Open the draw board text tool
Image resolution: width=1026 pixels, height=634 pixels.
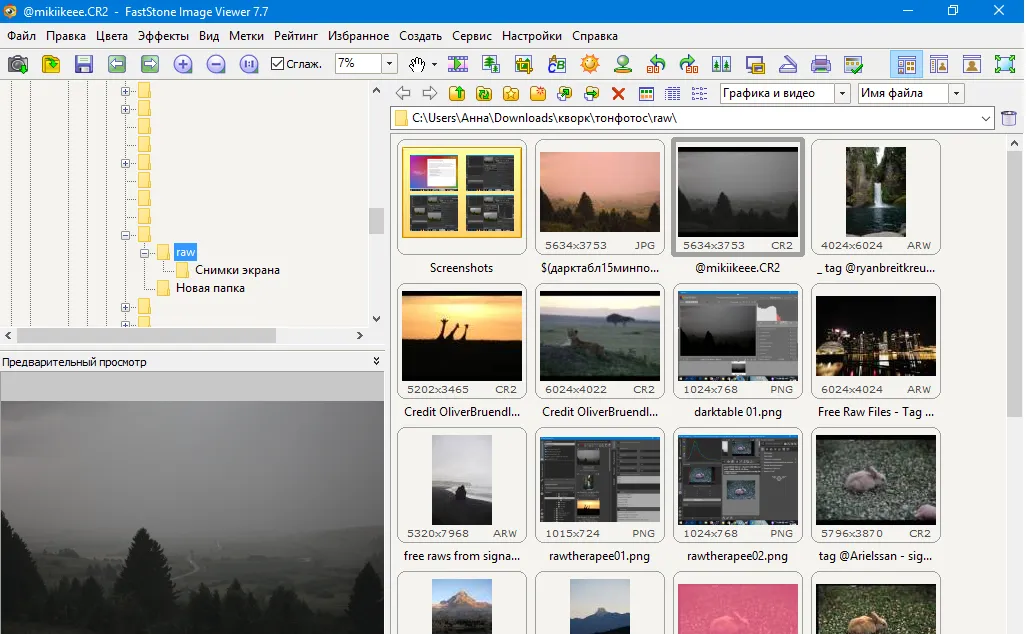tap(557, 64)
